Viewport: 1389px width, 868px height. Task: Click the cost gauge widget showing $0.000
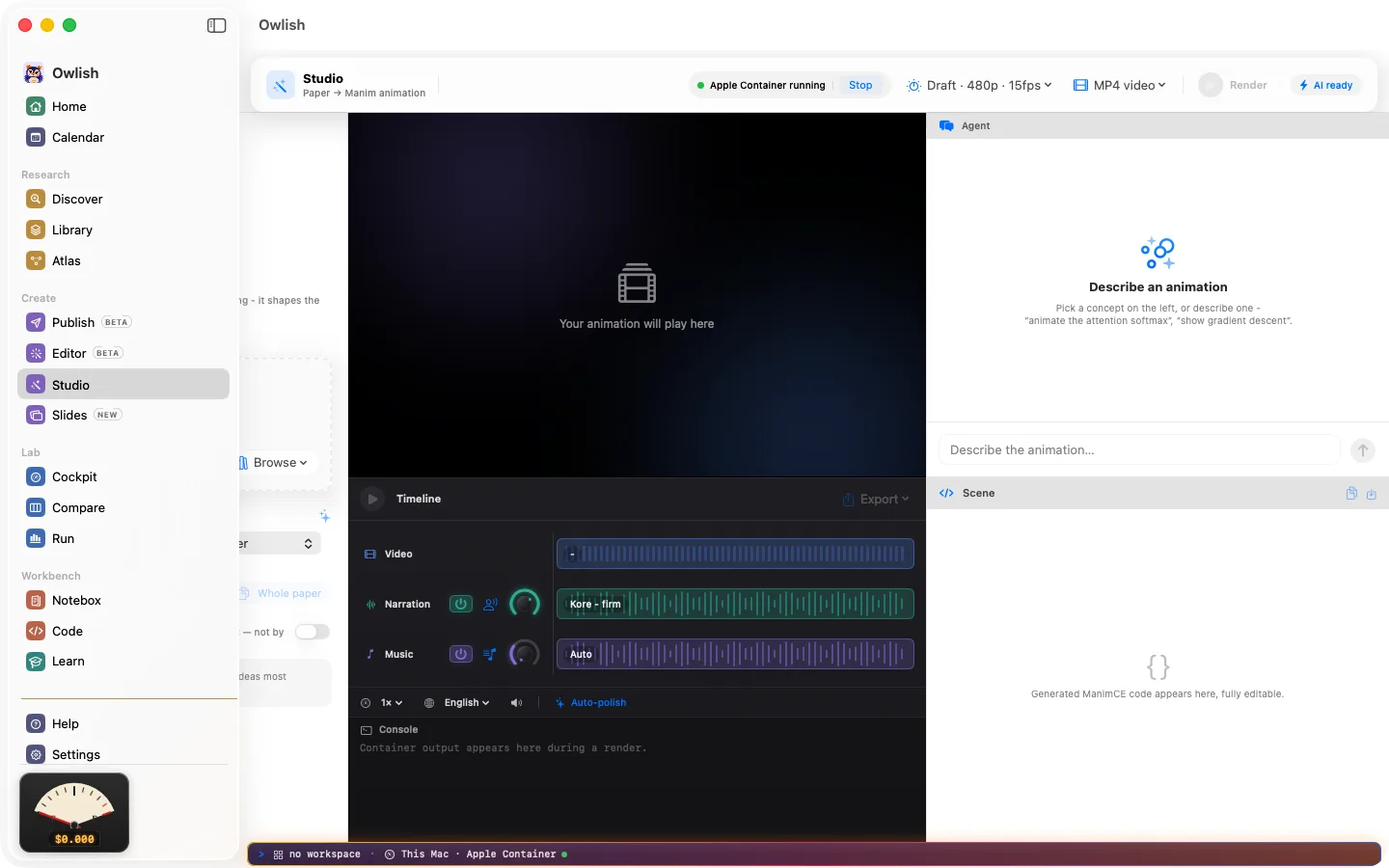[x=74, y=812]
